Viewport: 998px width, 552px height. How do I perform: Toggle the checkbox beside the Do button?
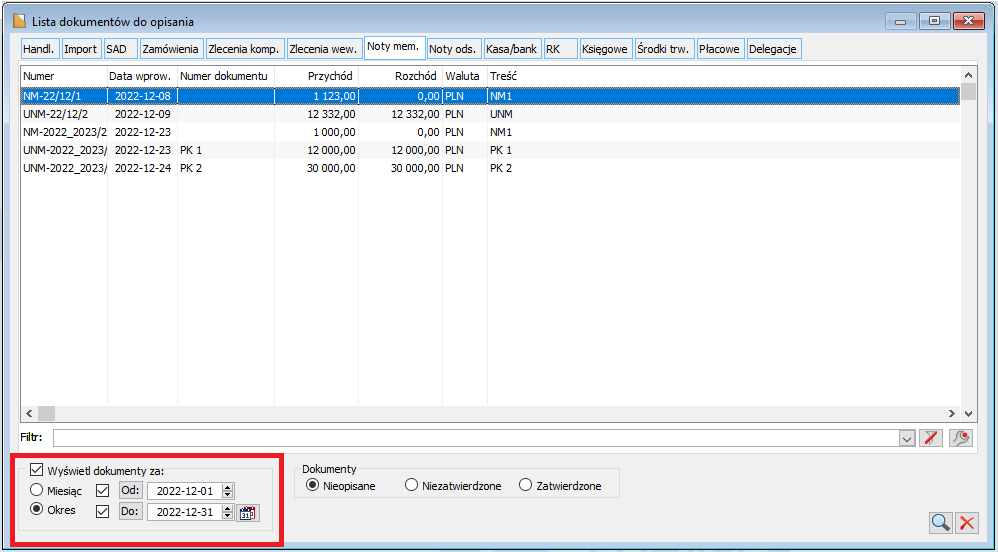click(102, 511)
